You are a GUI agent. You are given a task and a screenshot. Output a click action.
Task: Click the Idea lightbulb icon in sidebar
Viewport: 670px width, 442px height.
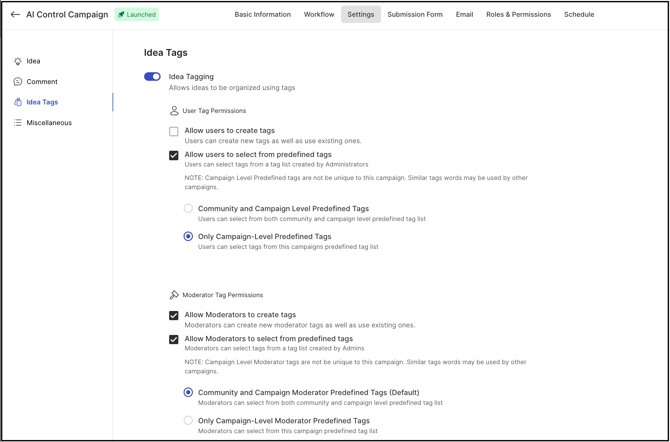click(18, 61)
